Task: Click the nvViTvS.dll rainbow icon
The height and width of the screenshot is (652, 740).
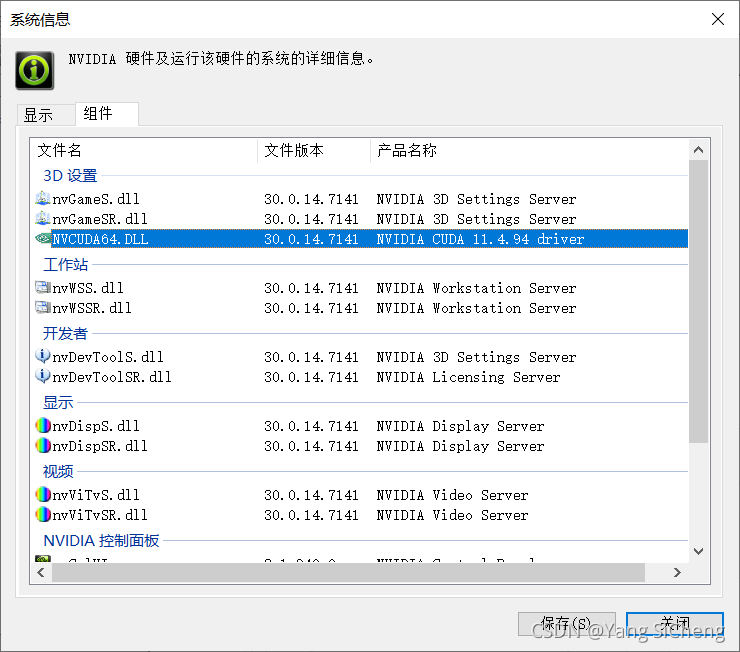Action: (x=42, y=494)
